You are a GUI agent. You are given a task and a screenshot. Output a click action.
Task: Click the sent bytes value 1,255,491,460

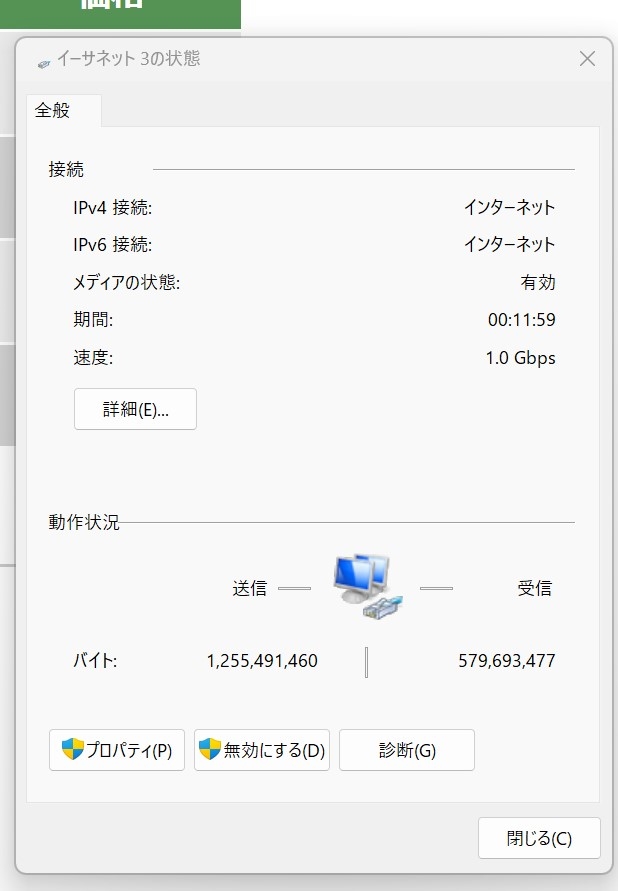click(262, 661)
